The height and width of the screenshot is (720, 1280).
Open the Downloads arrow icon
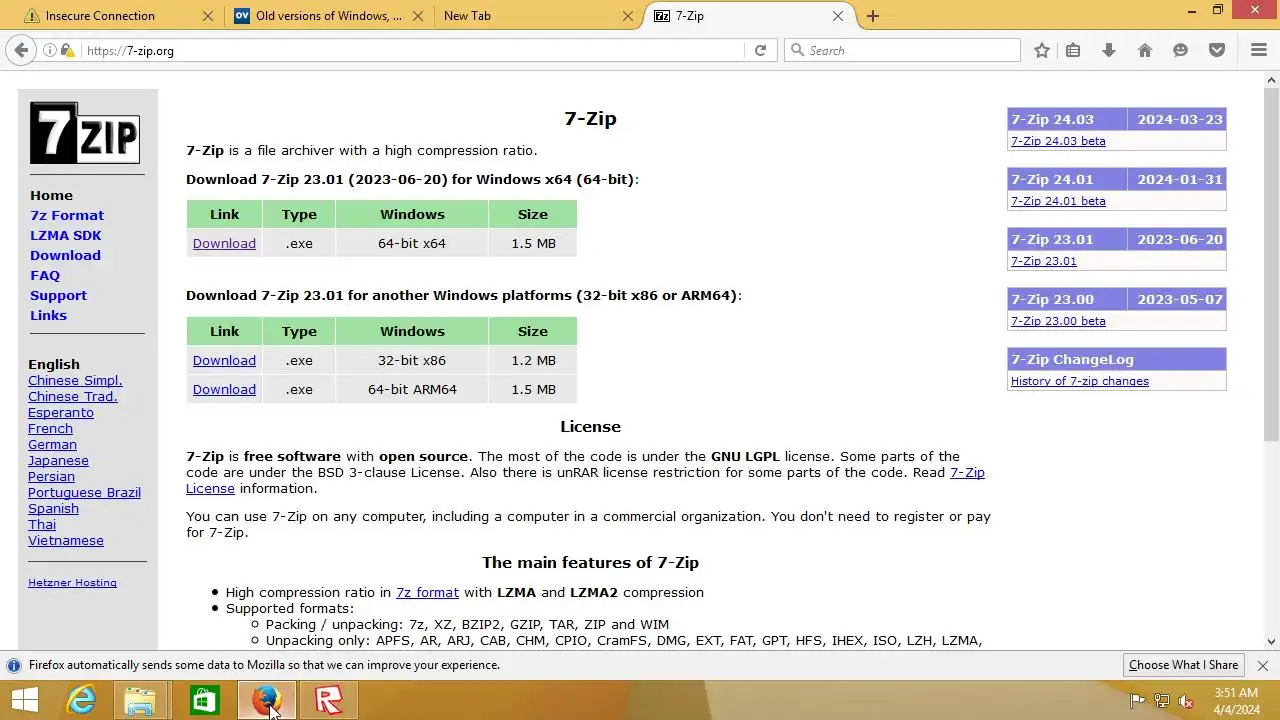(1108, 50)
